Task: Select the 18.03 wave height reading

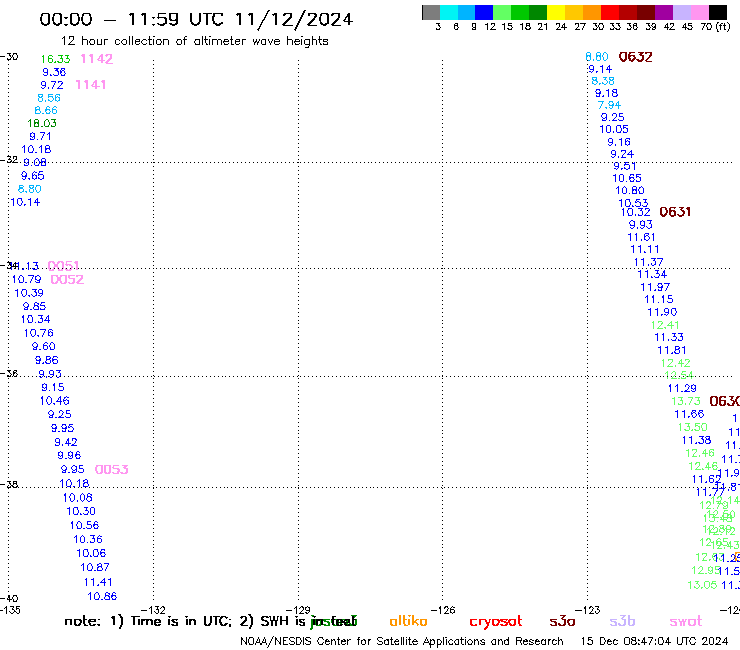Action: [42, 123]
